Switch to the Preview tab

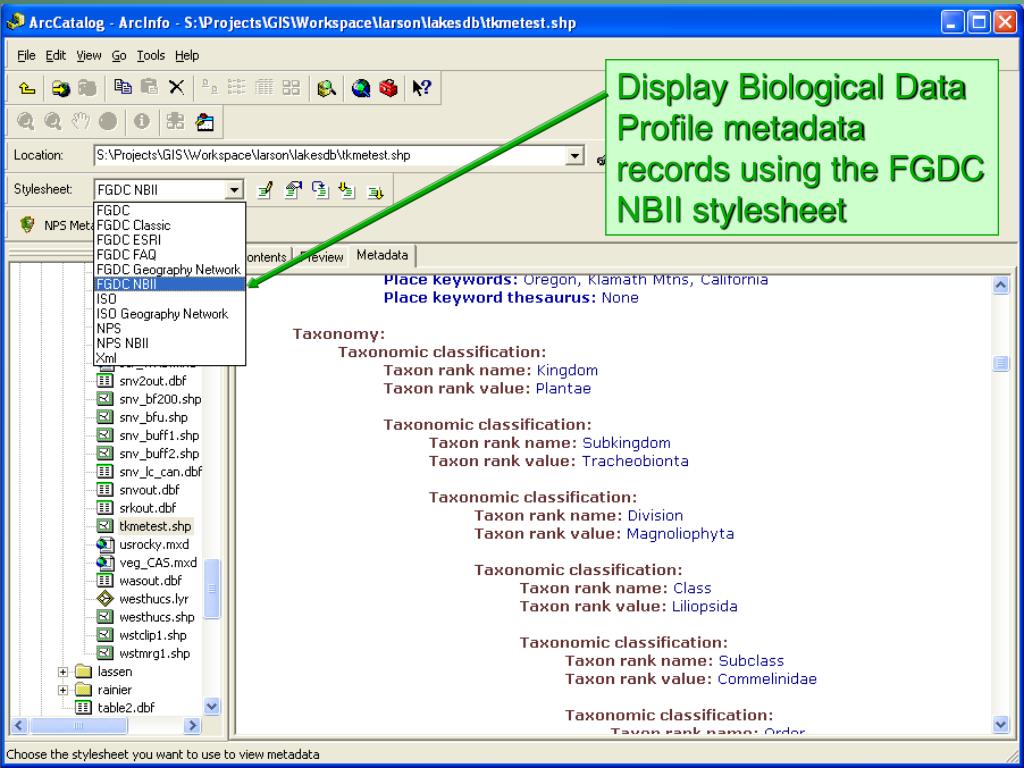[x=321, y=257]
